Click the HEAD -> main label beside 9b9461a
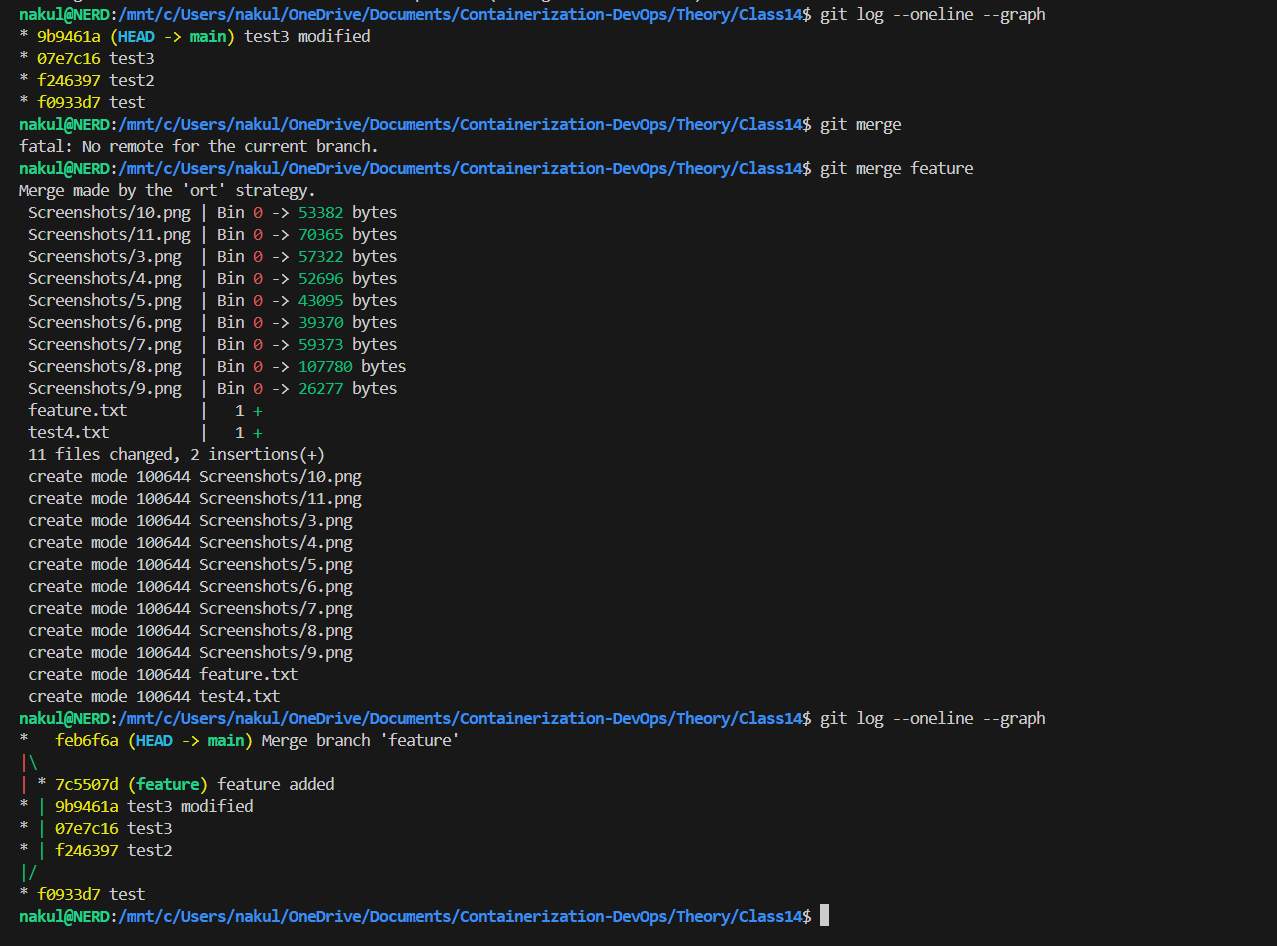Image resolution: width=1277 pixels, height=946 pixels. pos(172,36)
